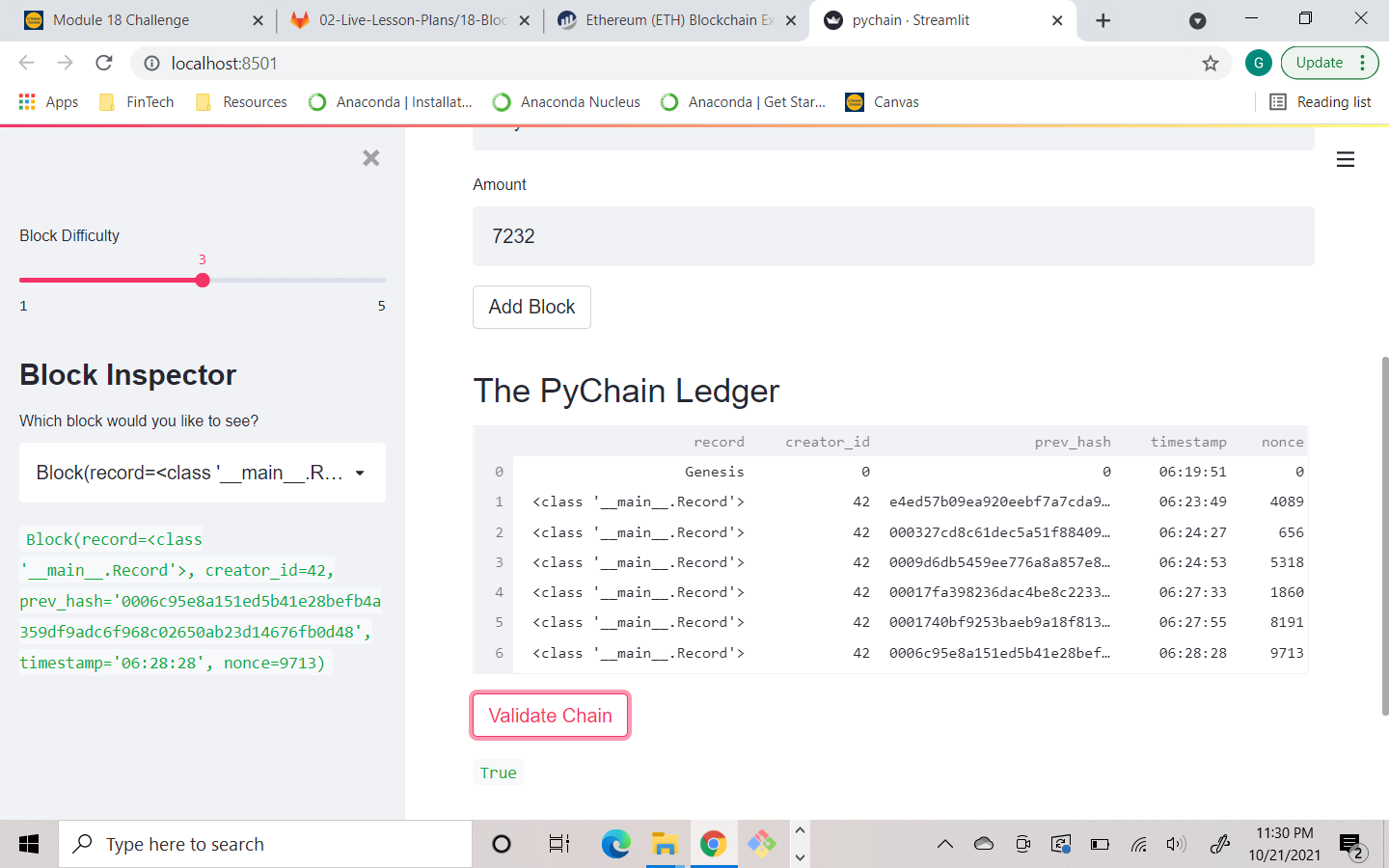The width and height of the screenshot is (1389, 868).
Task: Launch Microsoft Edge from the taskbar
Action: coord(615,844)
